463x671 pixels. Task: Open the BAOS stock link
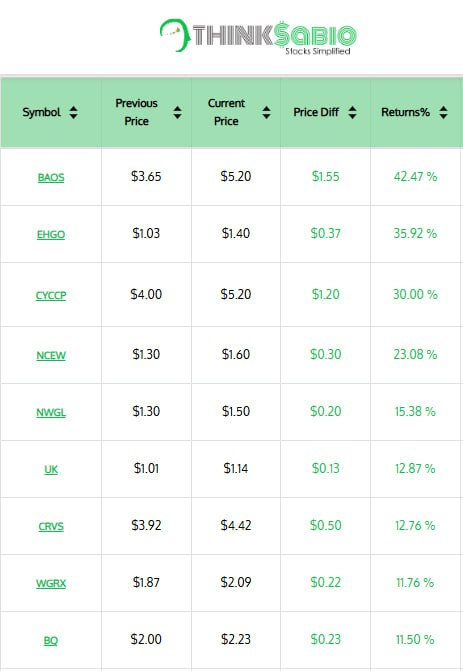click(x=51, y=177)
